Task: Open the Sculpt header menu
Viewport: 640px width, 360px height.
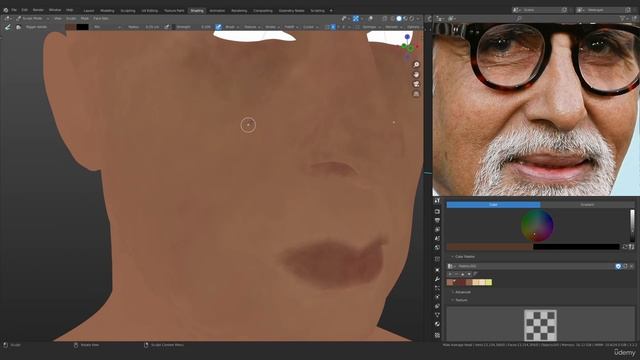Action: click(71, 18)
